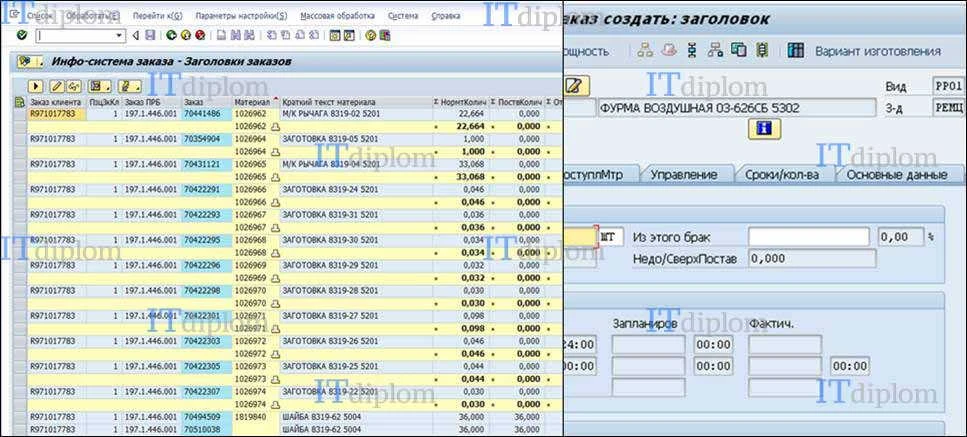967x437 pixels.
Task: Click the collapse triangle beside command field
Action: (x=136, y=36)
